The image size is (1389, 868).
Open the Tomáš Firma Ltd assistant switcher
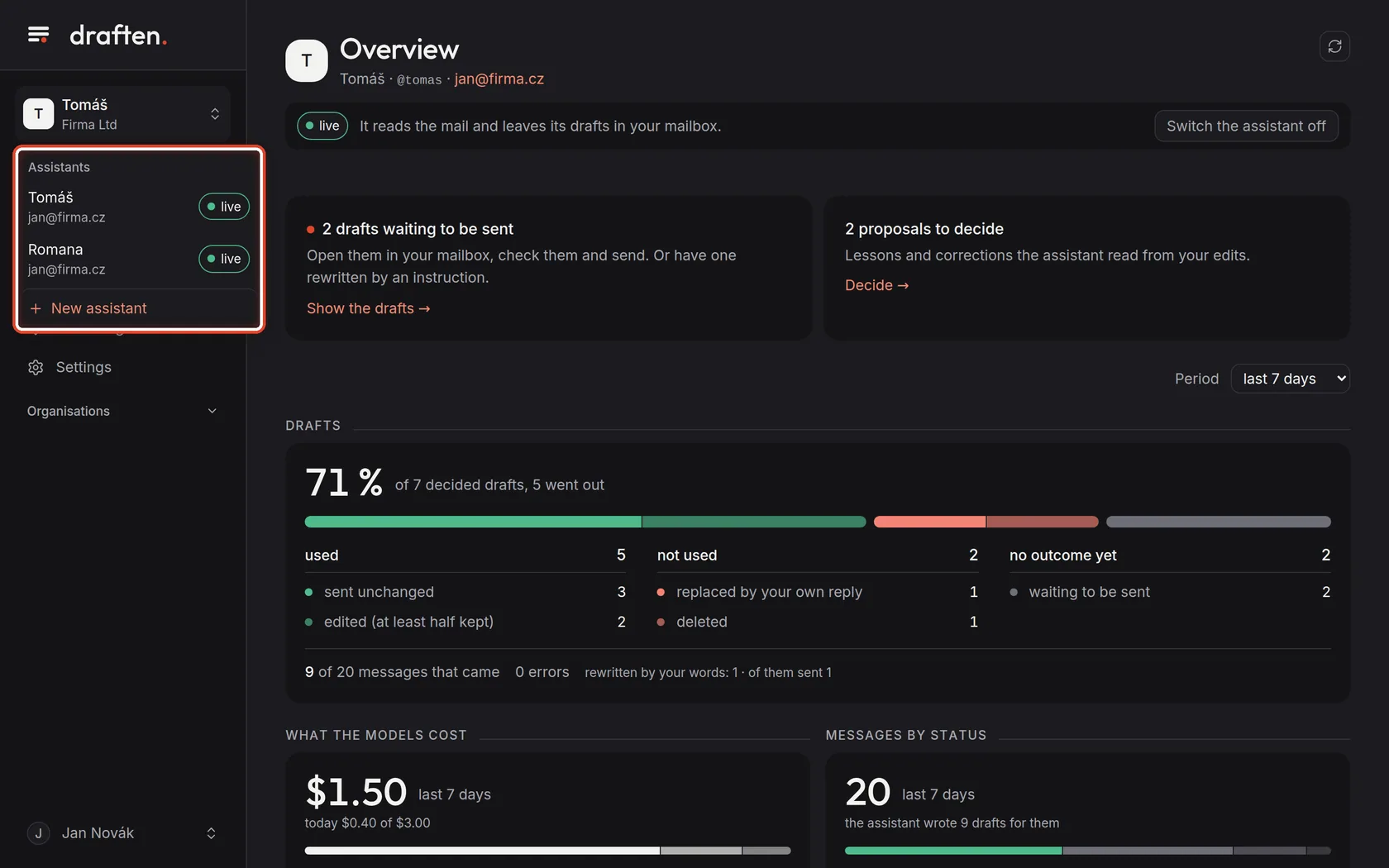coord(122,114)
